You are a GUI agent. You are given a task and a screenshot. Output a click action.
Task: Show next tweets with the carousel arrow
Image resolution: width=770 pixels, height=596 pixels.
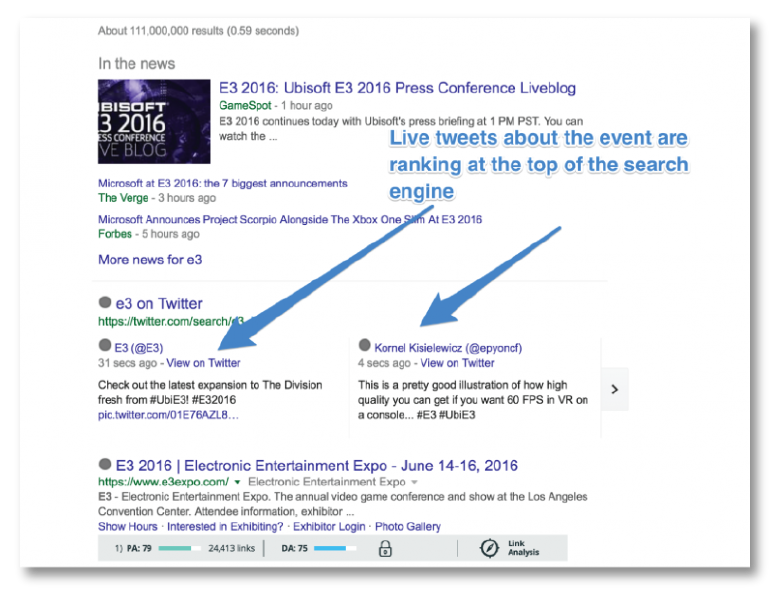pos(615,389)
